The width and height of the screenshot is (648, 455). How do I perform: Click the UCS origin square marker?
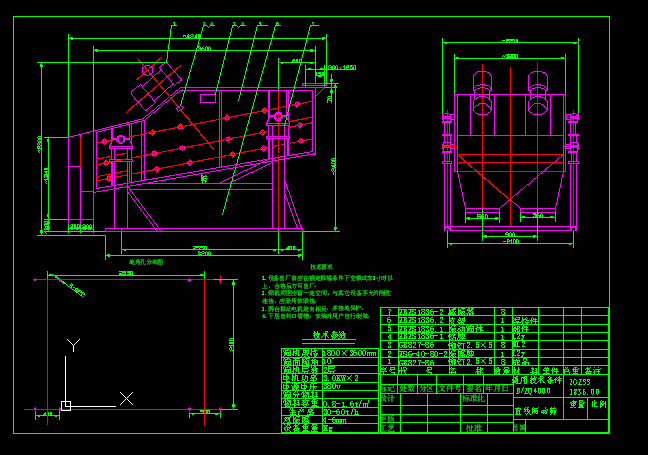66,406
